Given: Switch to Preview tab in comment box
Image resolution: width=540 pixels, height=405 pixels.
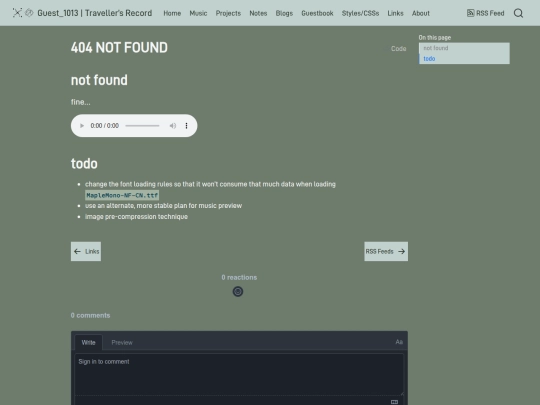Looking at the screenshot, I should (122, 342).
